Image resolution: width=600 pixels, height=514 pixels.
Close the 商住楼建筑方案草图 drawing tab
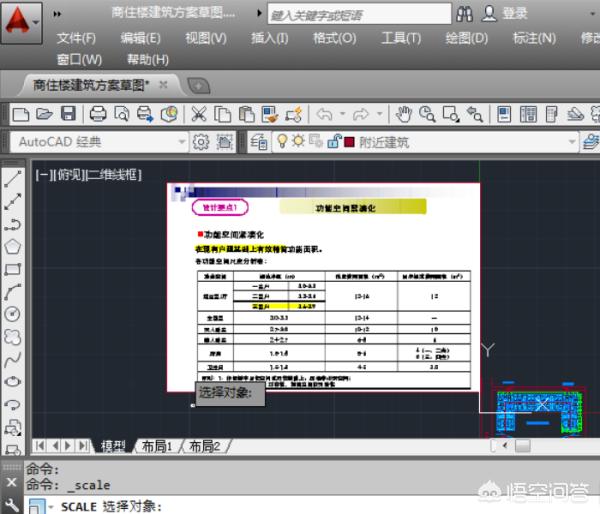163,85
